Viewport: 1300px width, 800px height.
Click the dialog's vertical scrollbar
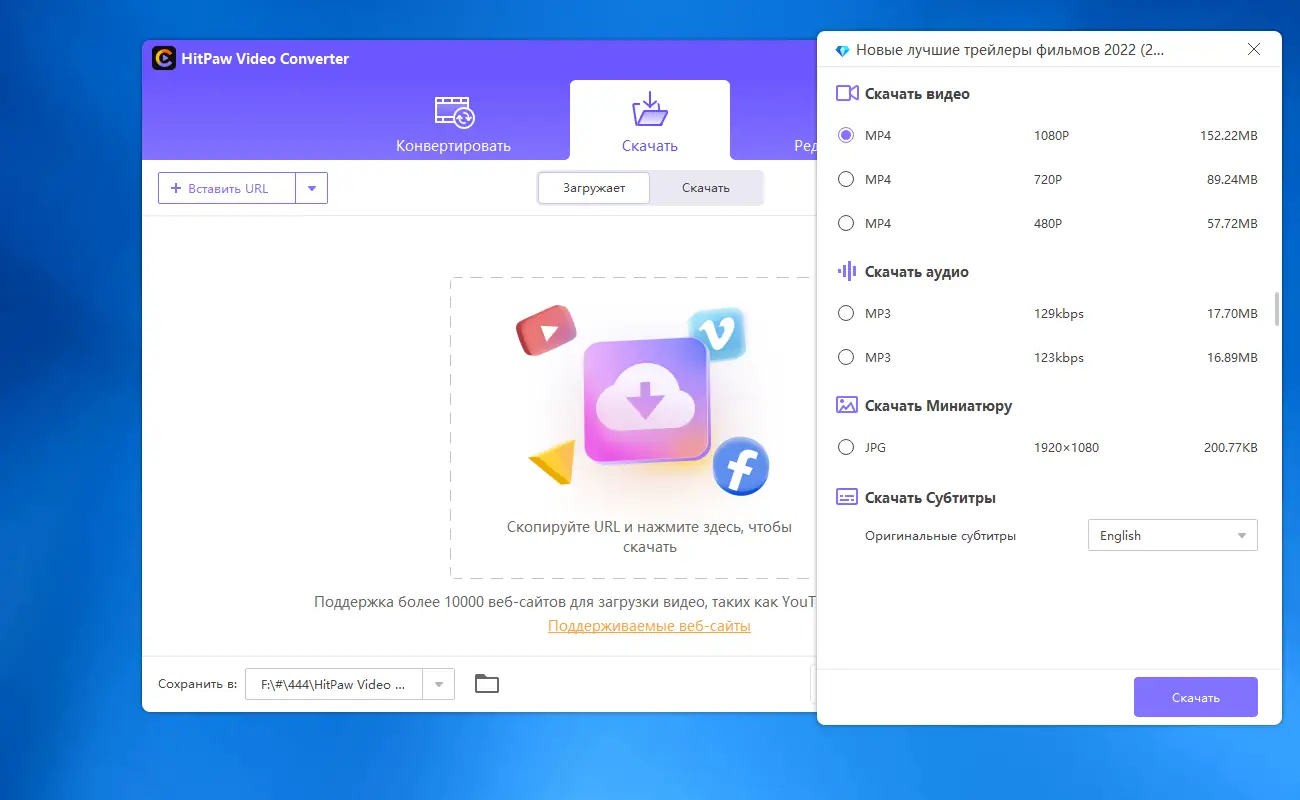pos(1276,309)
